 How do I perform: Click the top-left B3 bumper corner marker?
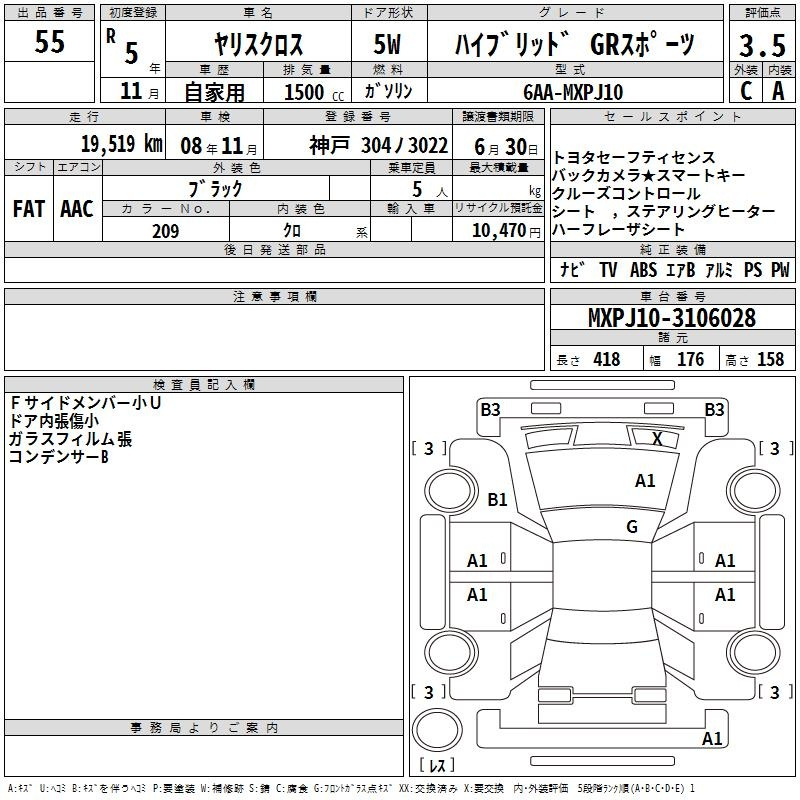coord(490,409)
